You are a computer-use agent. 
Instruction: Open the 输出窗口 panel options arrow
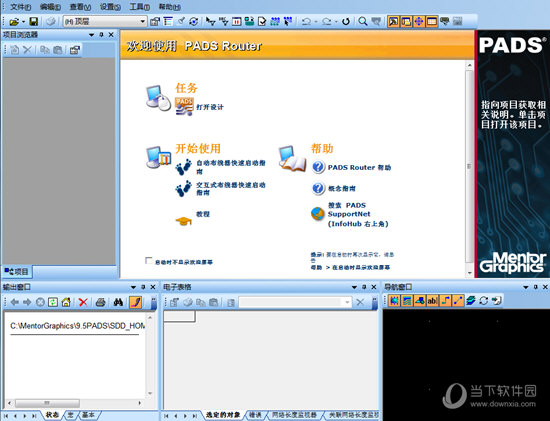pyautogui.click(x=133, y=287)
